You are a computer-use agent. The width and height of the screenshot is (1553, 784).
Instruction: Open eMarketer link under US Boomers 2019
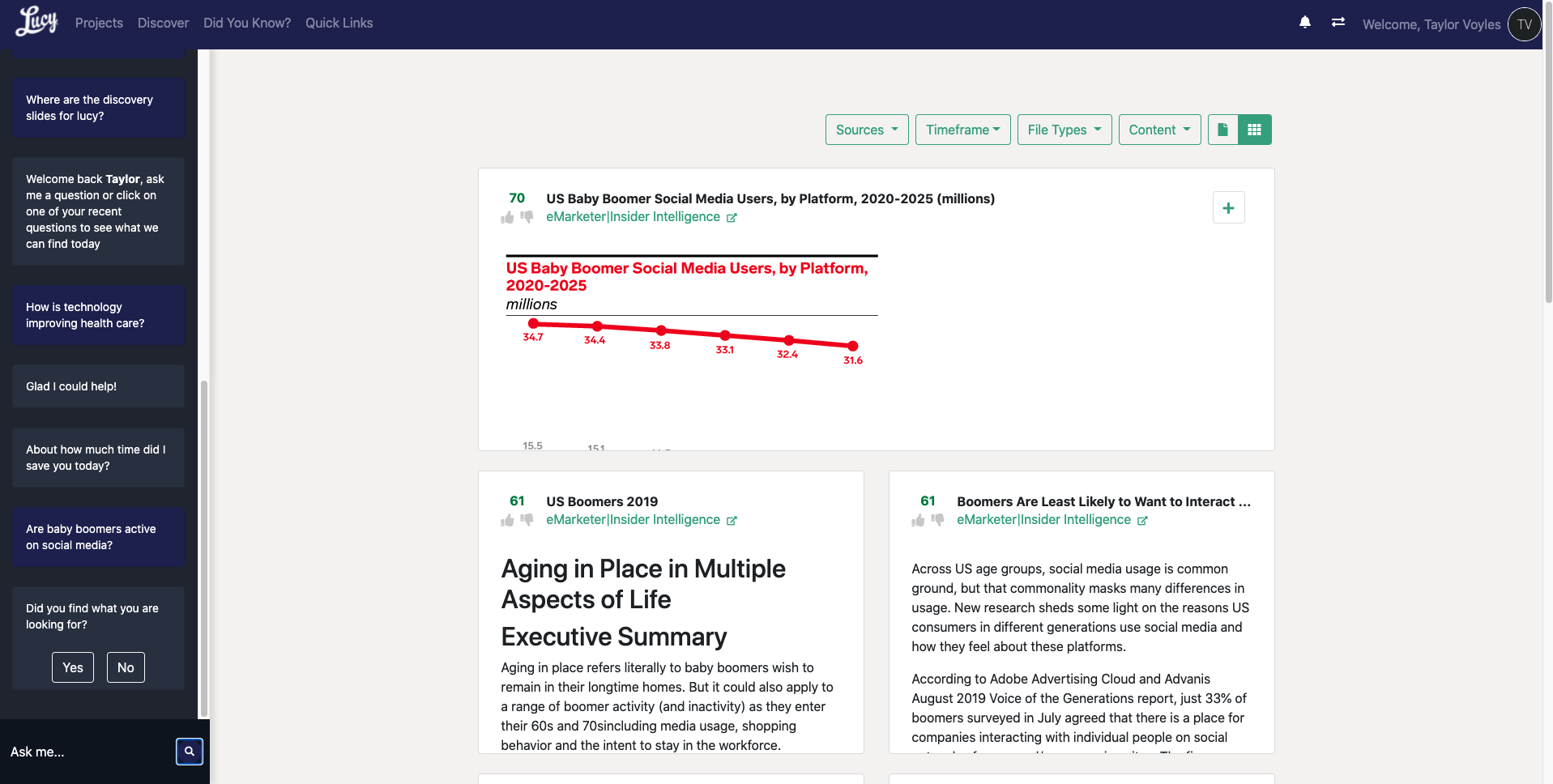[x=633, y=520]
